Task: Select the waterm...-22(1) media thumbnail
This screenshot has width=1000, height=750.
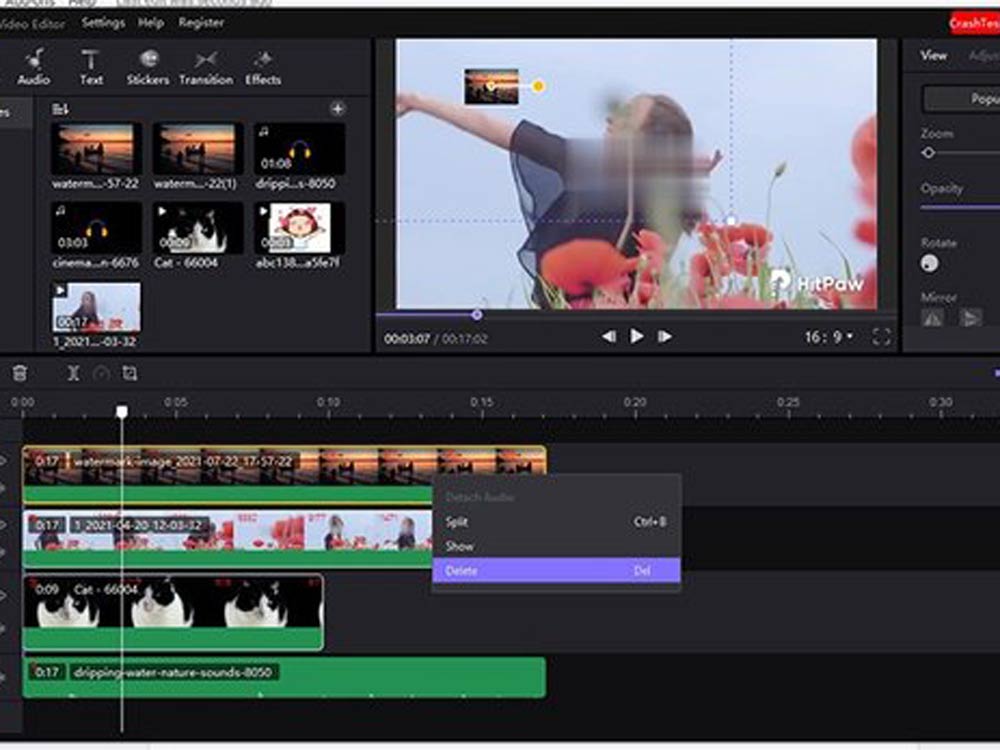Action: coord(198,149)
